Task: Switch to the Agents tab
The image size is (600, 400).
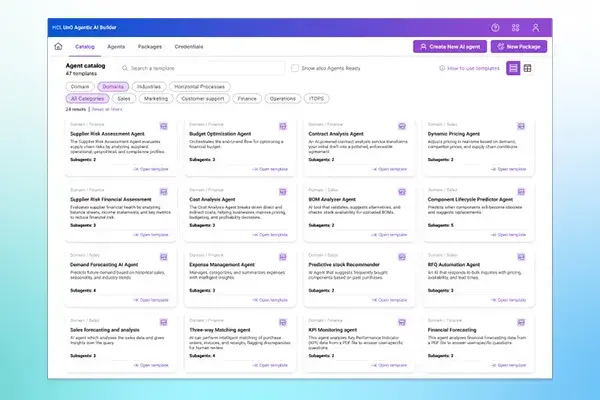Action: click(116, 46)
